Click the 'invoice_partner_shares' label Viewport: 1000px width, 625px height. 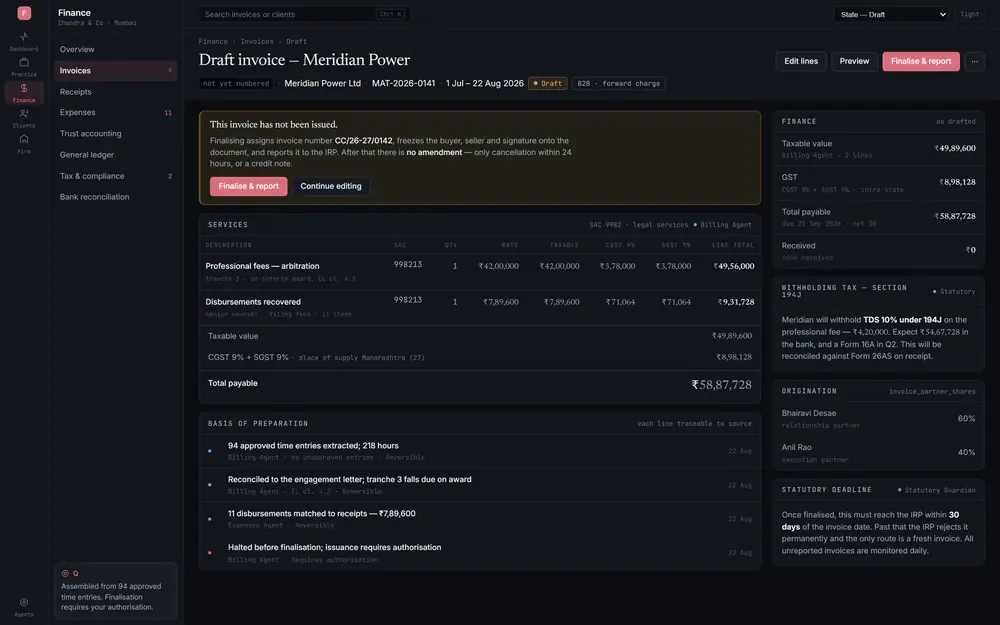pos(932,392)
